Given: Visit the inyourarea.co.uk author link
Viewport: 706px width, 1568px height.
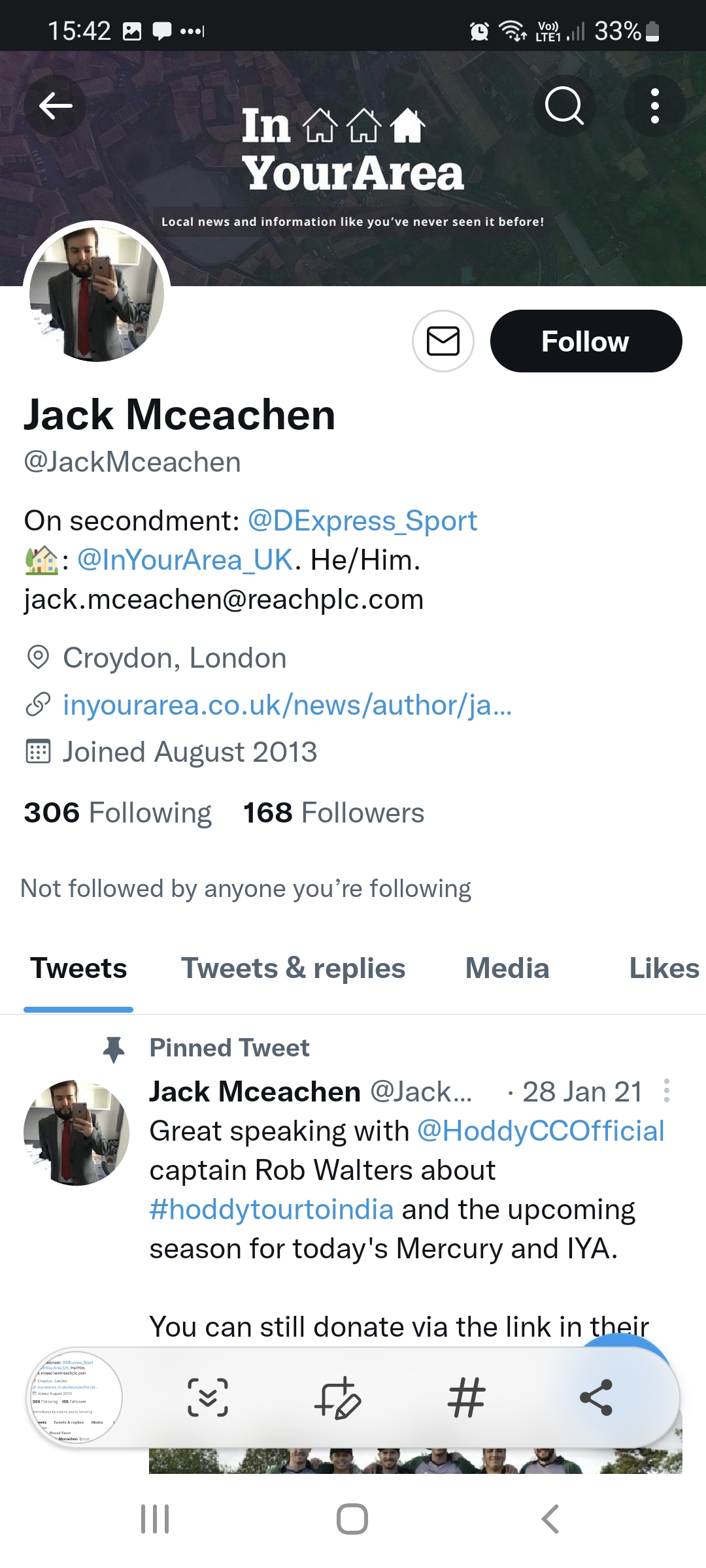Looking at the screenshot, I should (x=287, y=706).
